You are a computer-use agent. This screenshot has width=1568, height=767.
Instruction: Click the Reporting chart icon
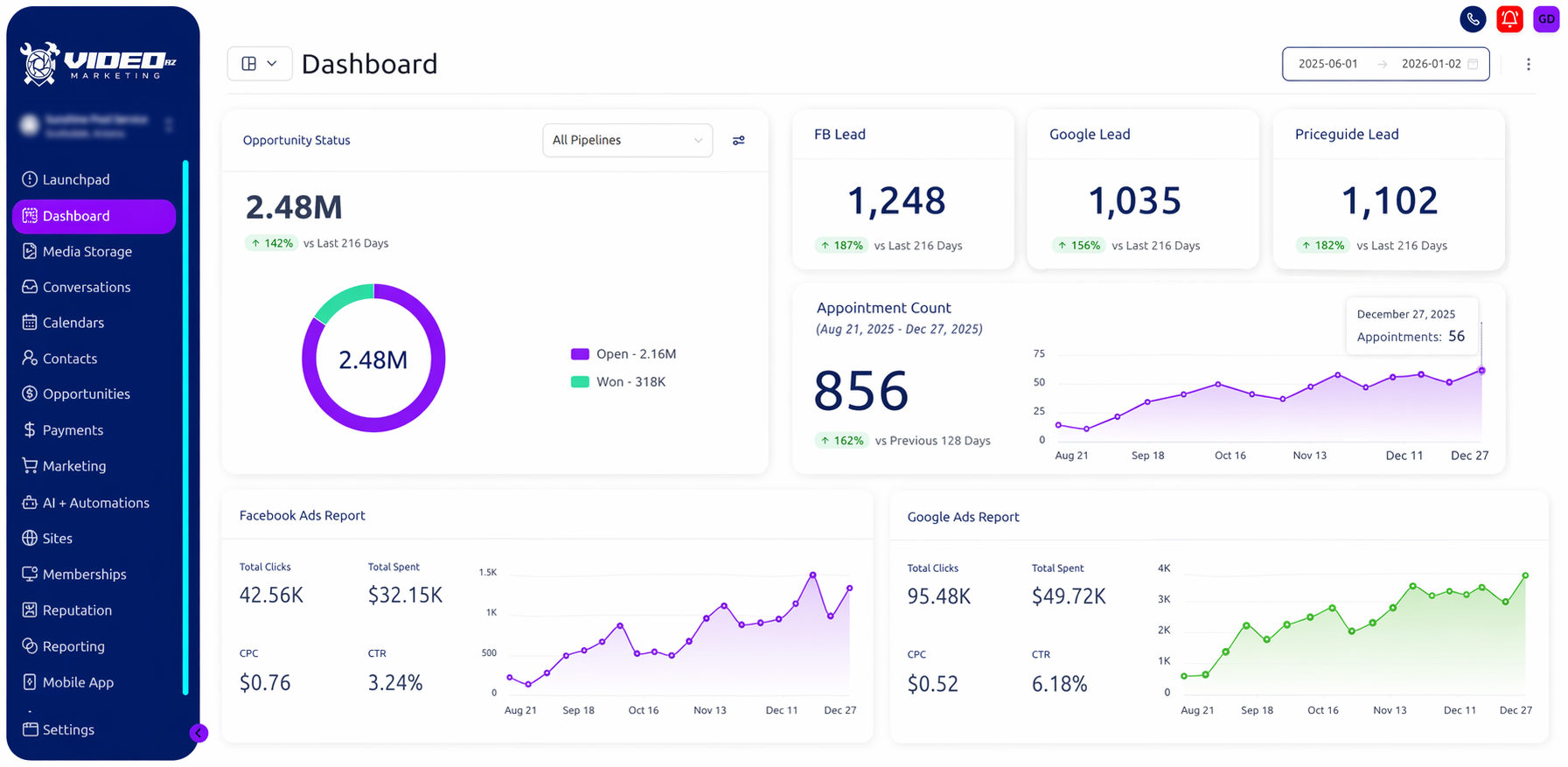(x=30, y=645)
